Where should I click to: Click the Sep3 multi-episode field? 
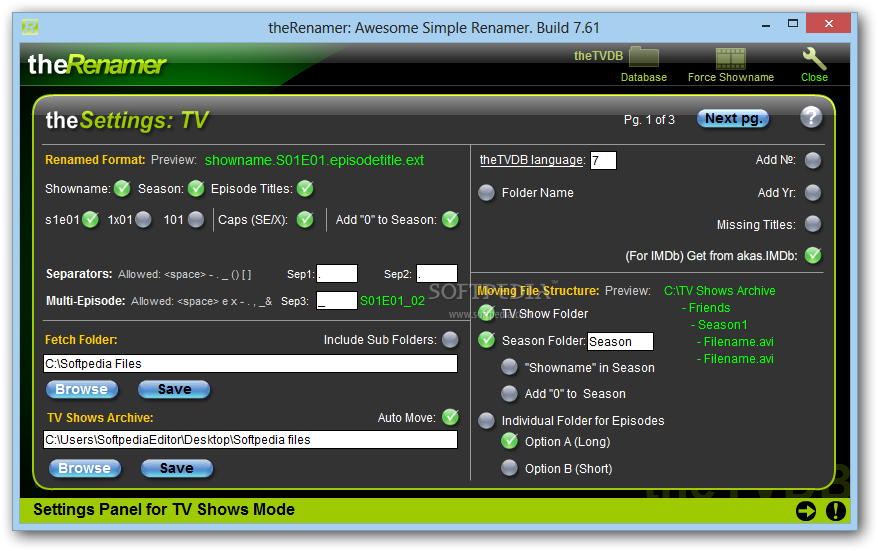[337, 301]
